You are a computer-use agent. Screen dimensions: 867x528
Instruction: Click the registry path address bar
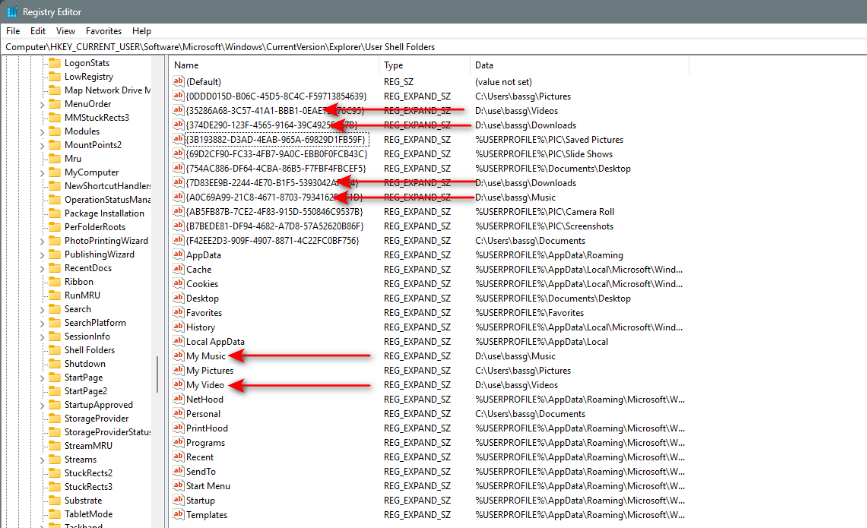point(434,47)
